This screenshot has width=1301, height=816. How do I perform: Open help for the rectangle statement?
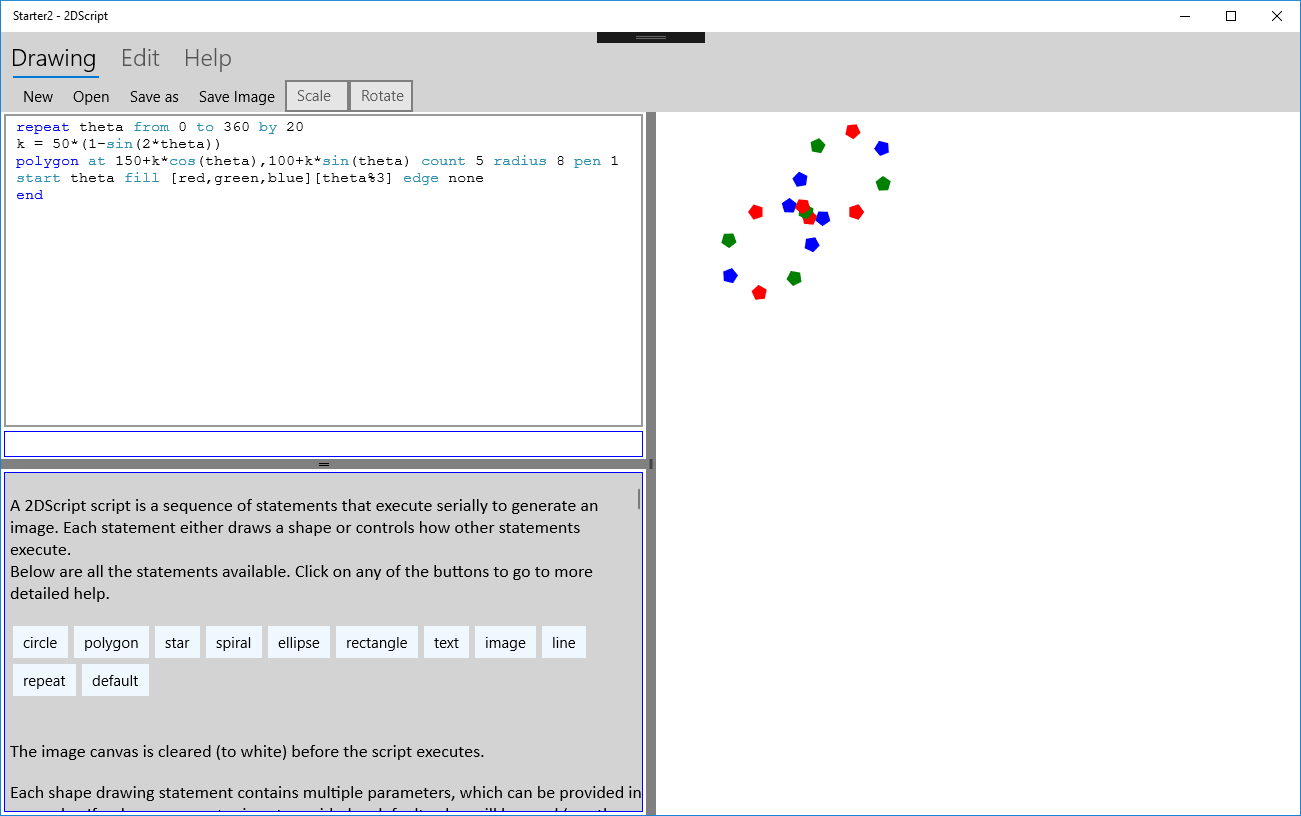tap(377, 642)
